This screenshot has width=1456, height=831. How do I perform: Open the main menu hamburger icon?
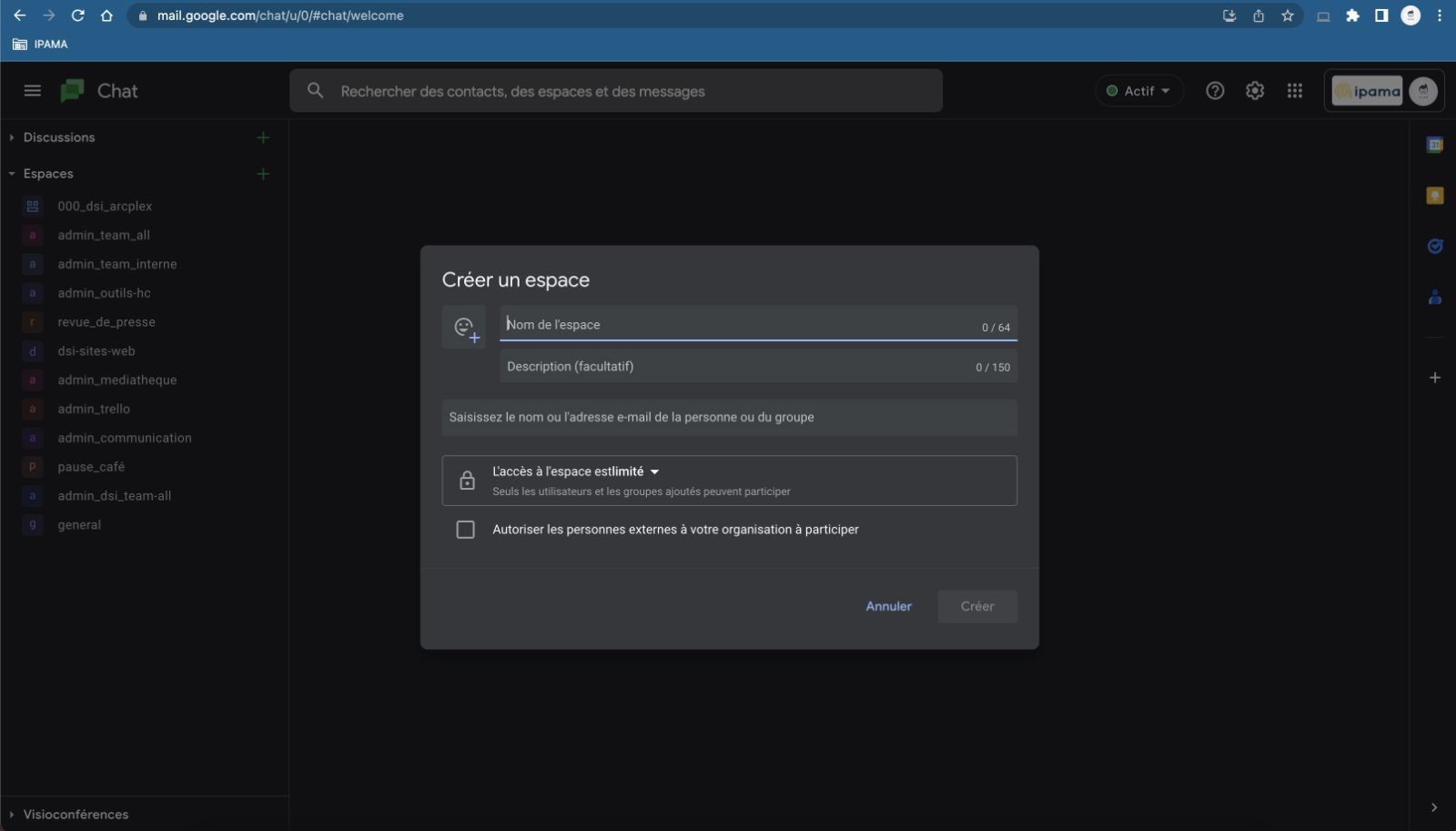[x=33, y=90]
